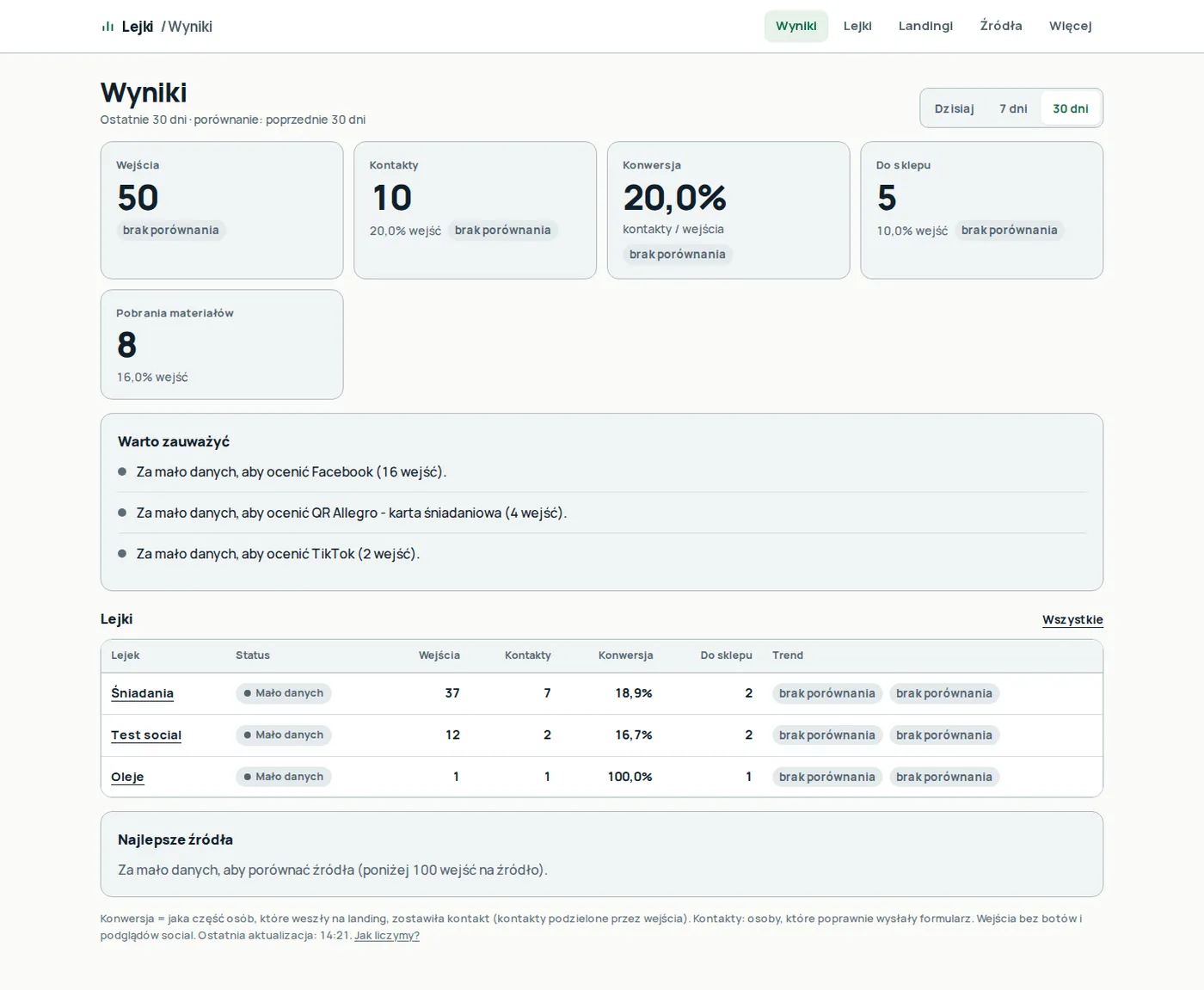Click brak porównania badge in Kontakty card

pos(503,231)
